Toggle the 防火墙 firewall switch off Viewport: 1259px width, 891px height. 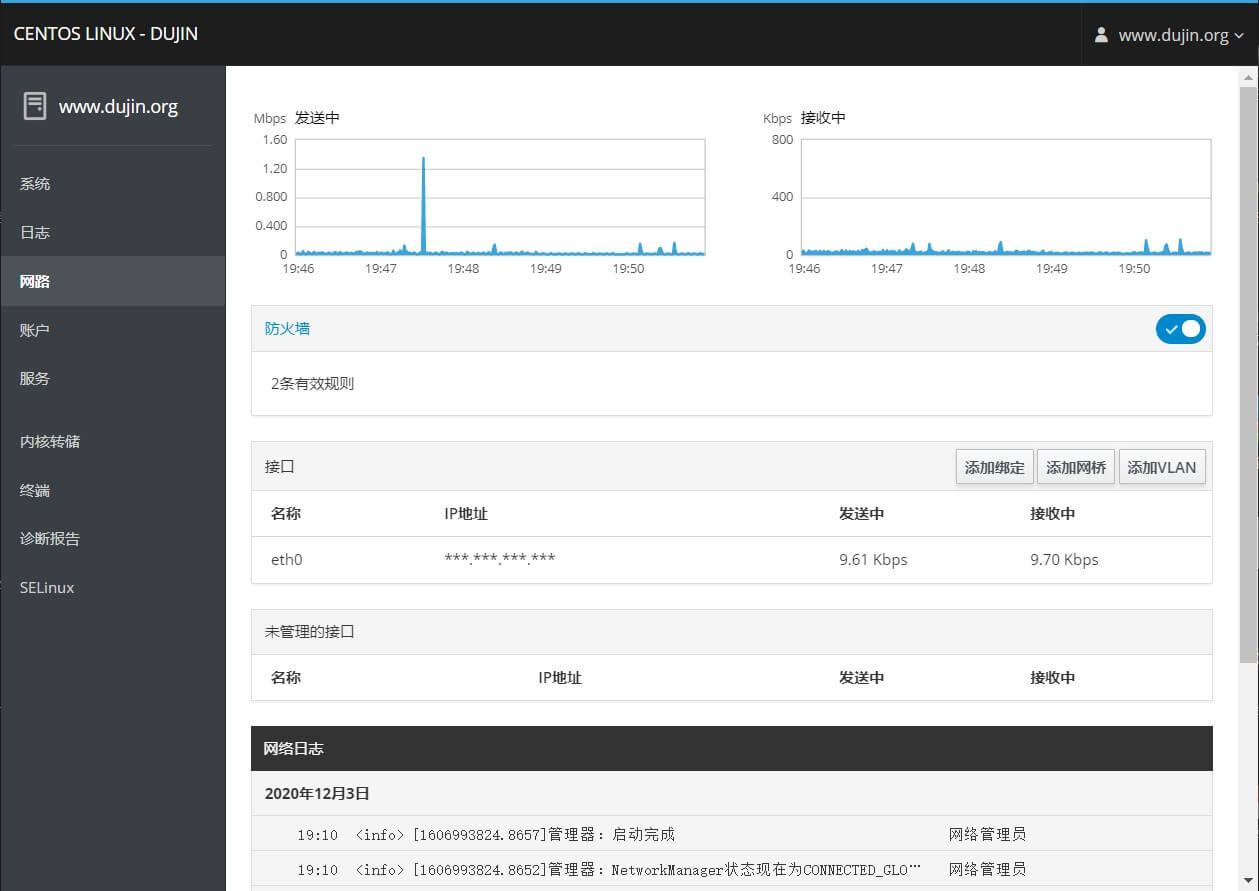click(1180, 329)
